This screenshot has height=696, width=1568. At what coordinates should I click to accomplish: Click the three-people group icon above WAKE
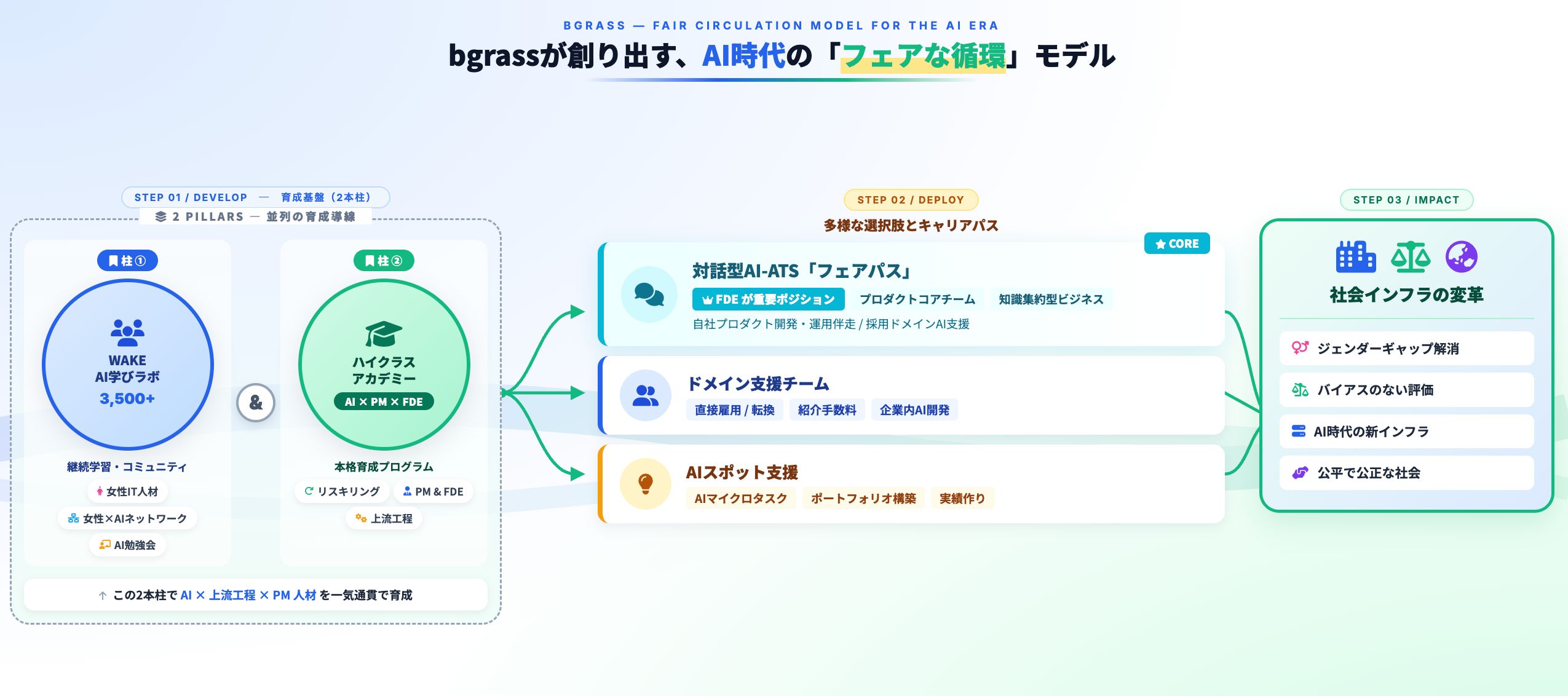127,332
